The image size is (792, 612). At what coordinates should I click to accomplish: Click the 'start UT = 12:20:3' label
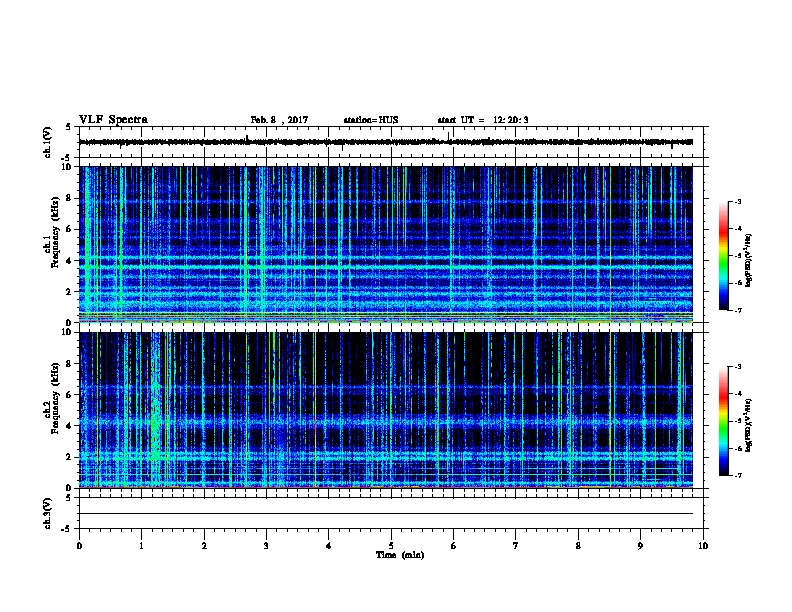pyautogui.click(x=483, y=120)
